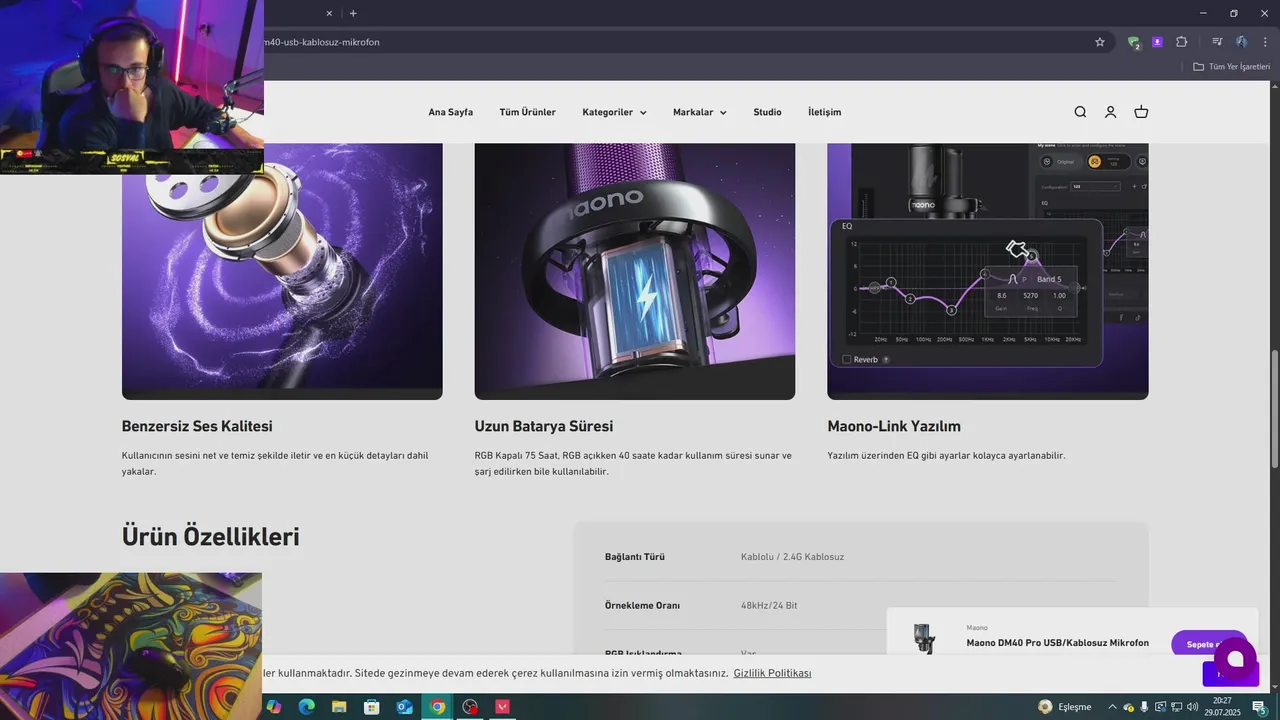Viewport: 1280px width, 720px height.
Task: Open Microsoft Edge from the taskbar
Action: (x=306, y=707)
